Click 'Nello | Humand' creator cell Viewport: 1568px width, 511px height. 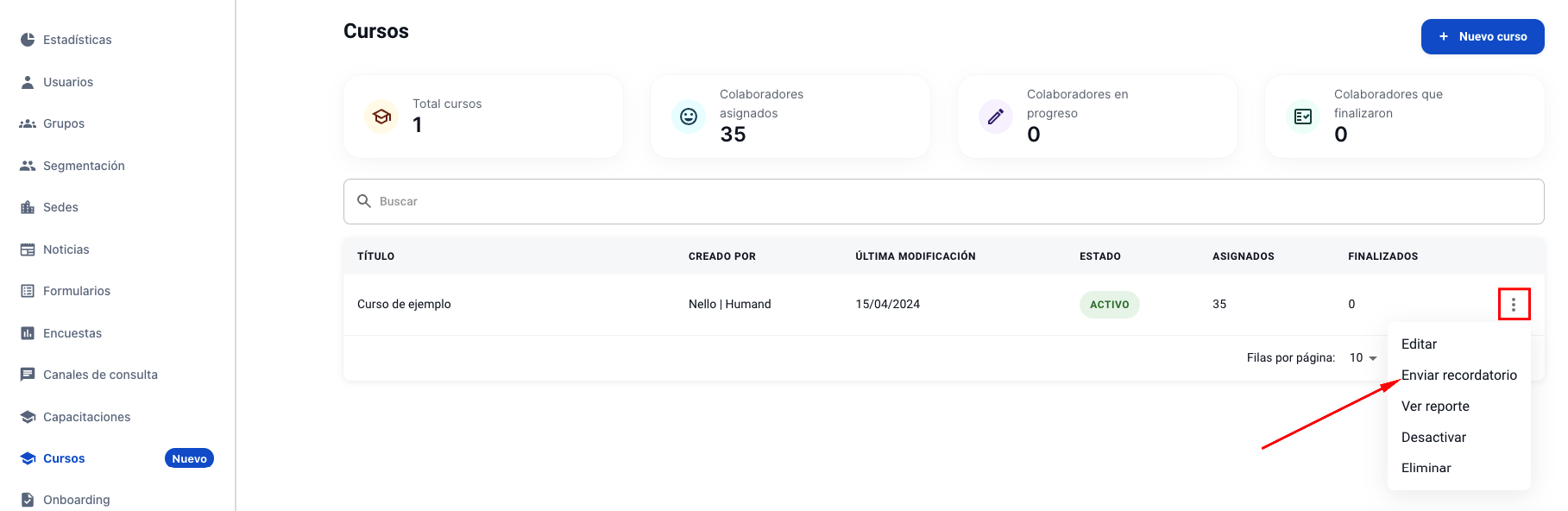[730, 304]
